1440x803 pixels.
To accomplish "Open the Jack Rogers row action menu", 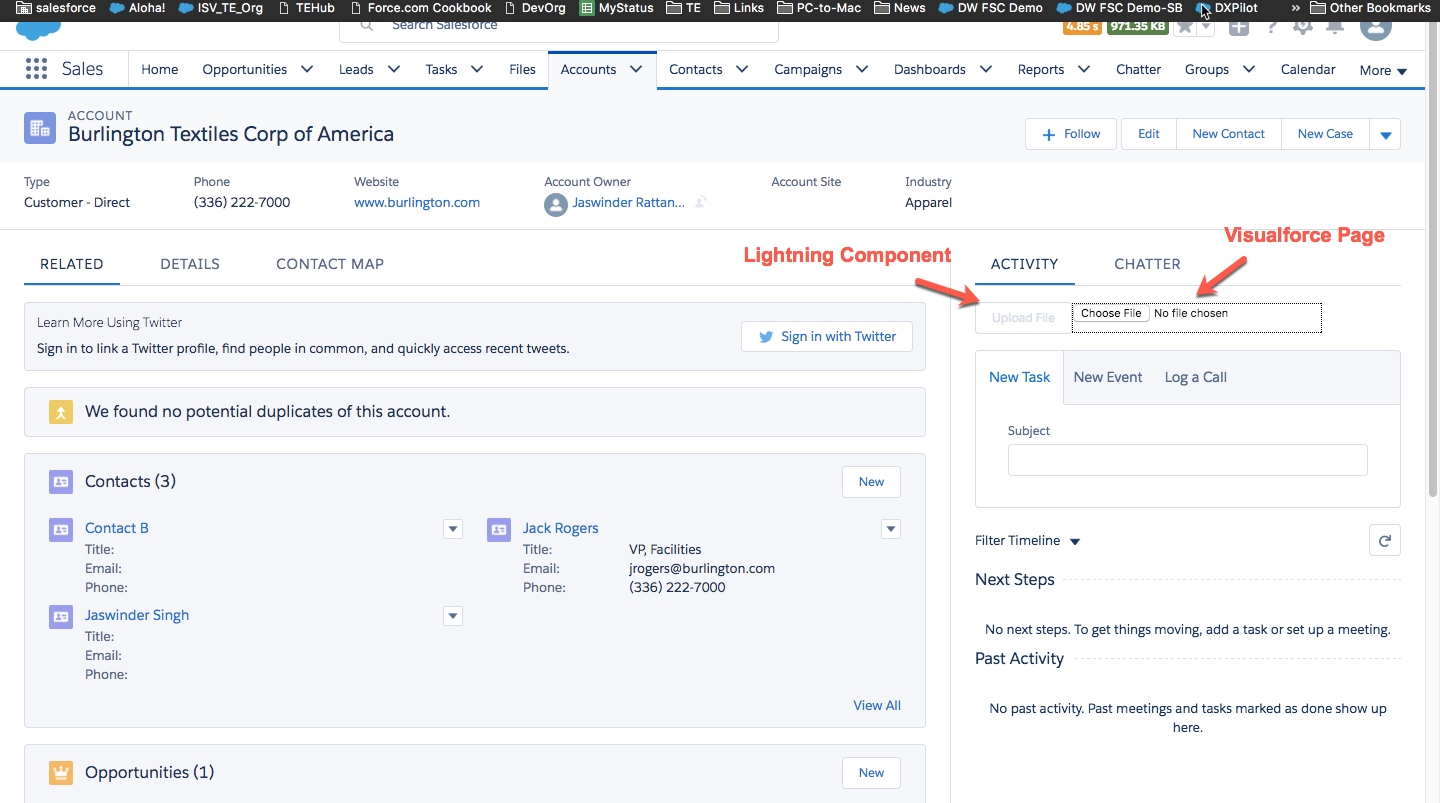I will 891,529.
